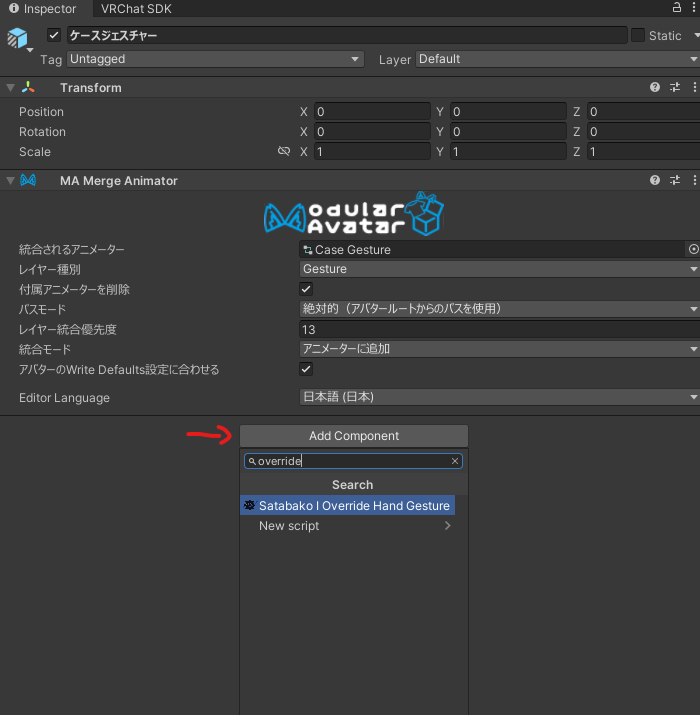The image size is (700, 715).
Task: Switch to the Inspector tab
Action: point(43,9)
